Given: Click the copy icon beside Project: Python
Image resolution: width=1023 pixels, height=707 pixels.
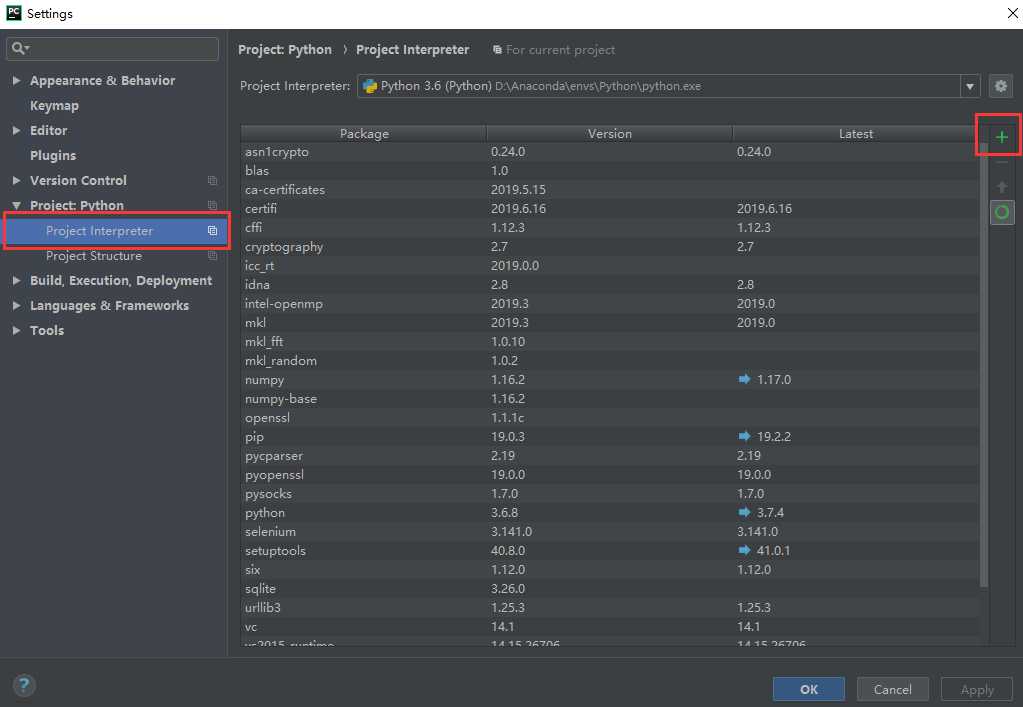Looking at the screenshot, I should [212, 205].
